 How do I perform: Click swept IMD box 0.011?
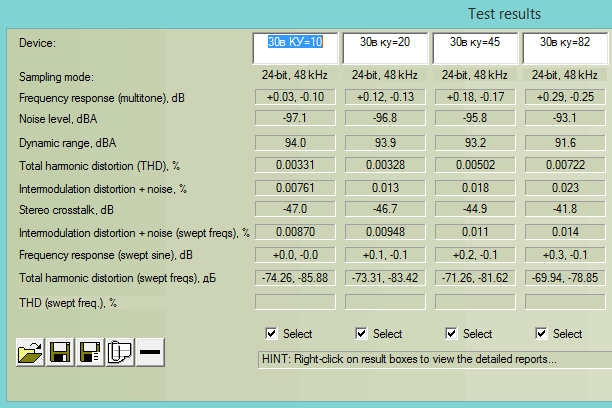(x=475, y=232)
